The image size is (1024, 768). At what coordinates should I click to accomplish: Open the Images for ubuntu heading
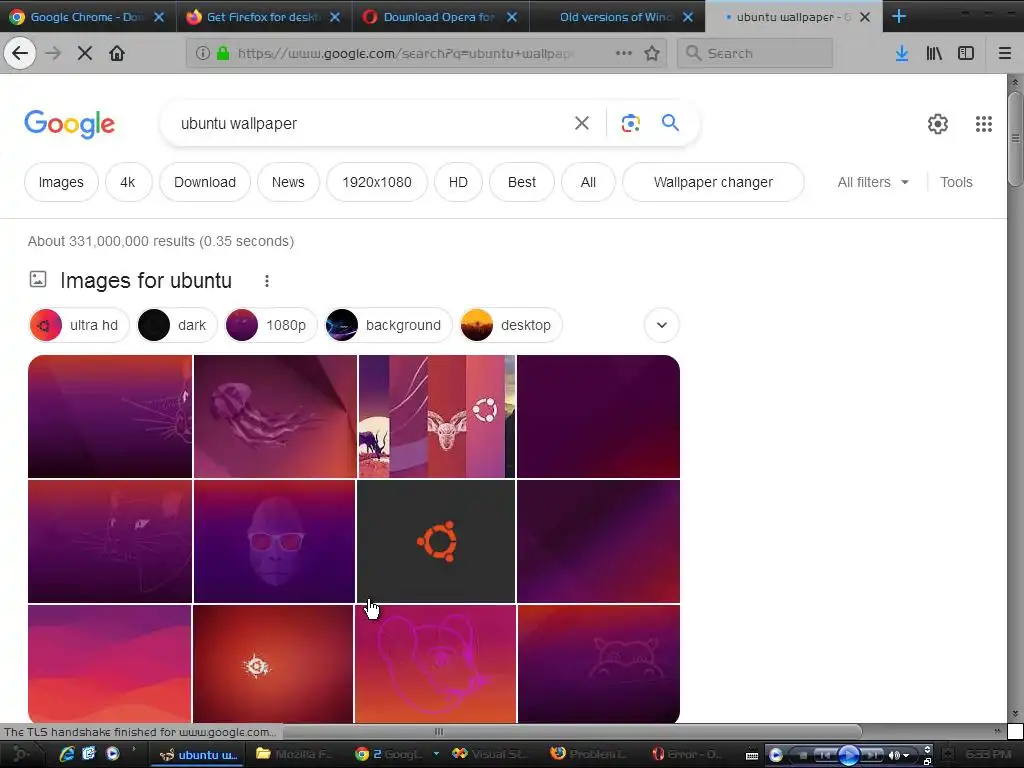pos(146,281)
